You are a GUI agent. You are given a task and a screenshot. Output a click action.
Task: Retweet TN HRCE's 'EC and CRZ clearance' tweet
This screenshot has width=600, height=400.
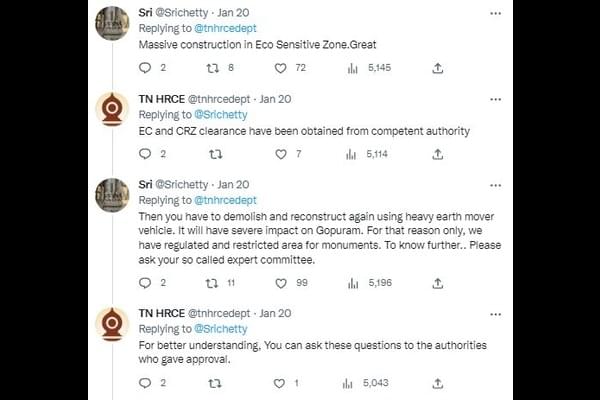211,154
